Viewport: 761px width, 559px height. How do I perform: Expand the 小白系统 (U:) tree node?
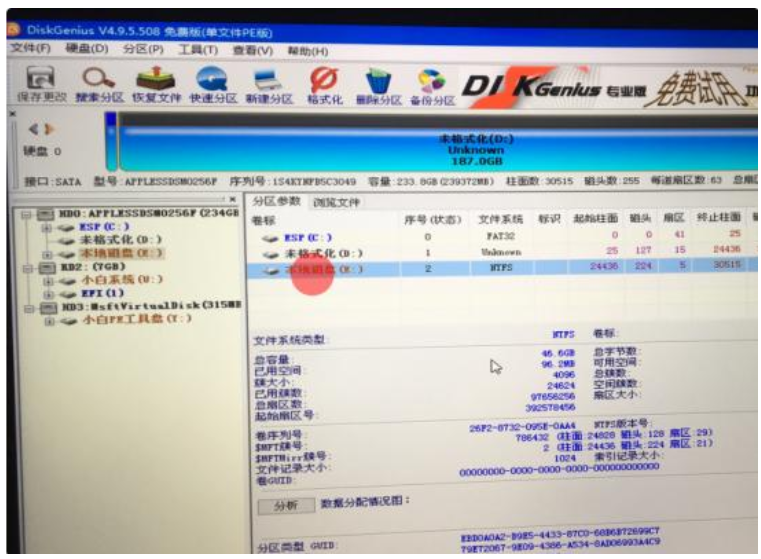tap(48, 280)
